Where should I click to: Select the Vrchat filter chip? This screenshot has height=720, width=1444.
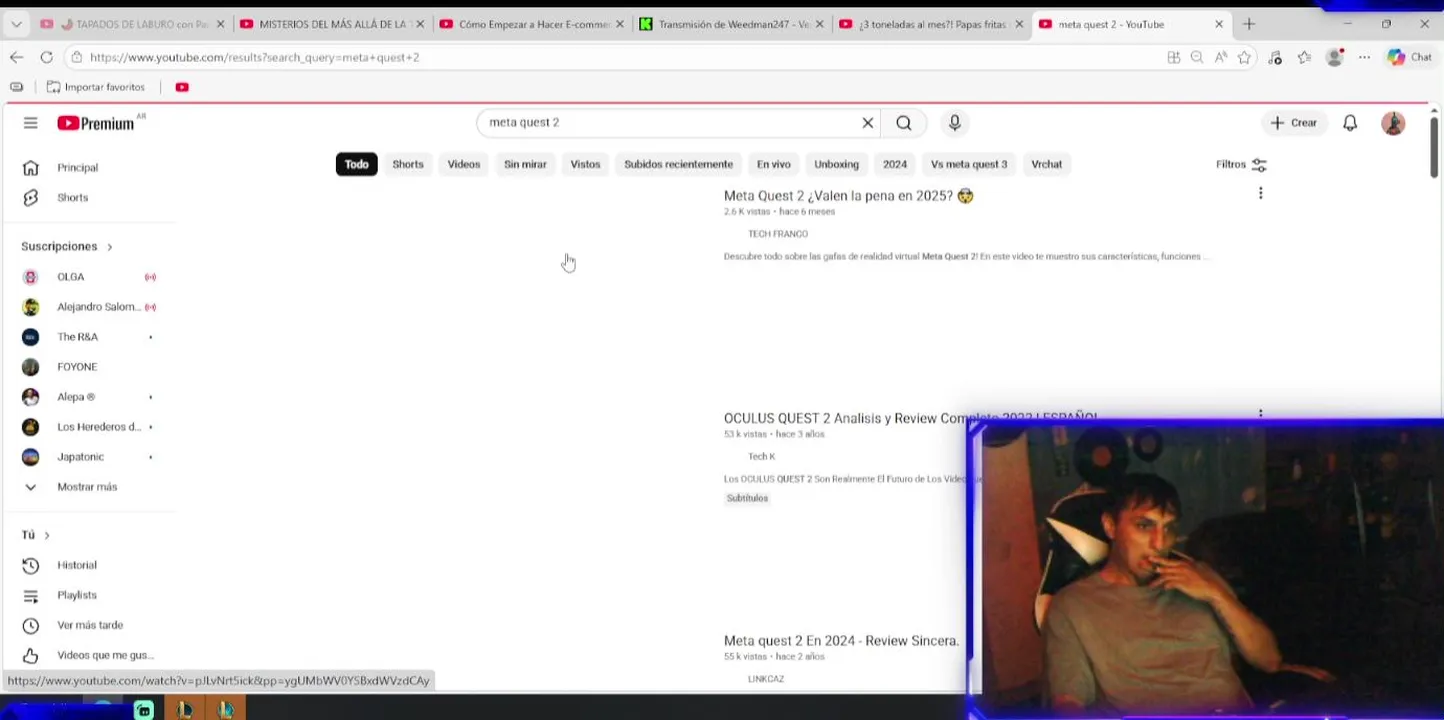(x=1047, y=164)
